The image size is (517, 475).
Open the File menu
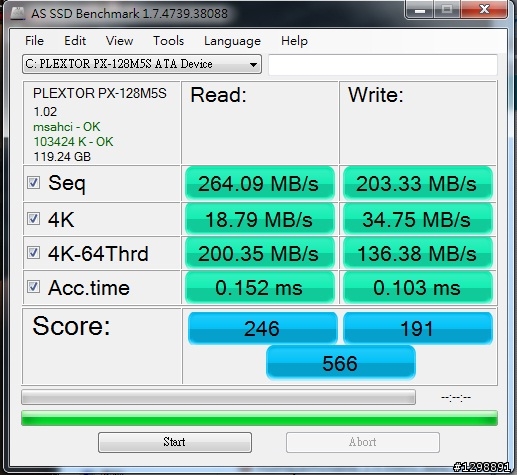[x=34, y=41]
